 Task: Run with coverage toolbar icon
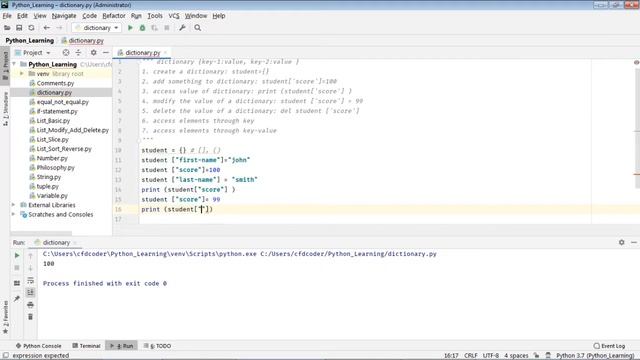[x=154, y=28]
